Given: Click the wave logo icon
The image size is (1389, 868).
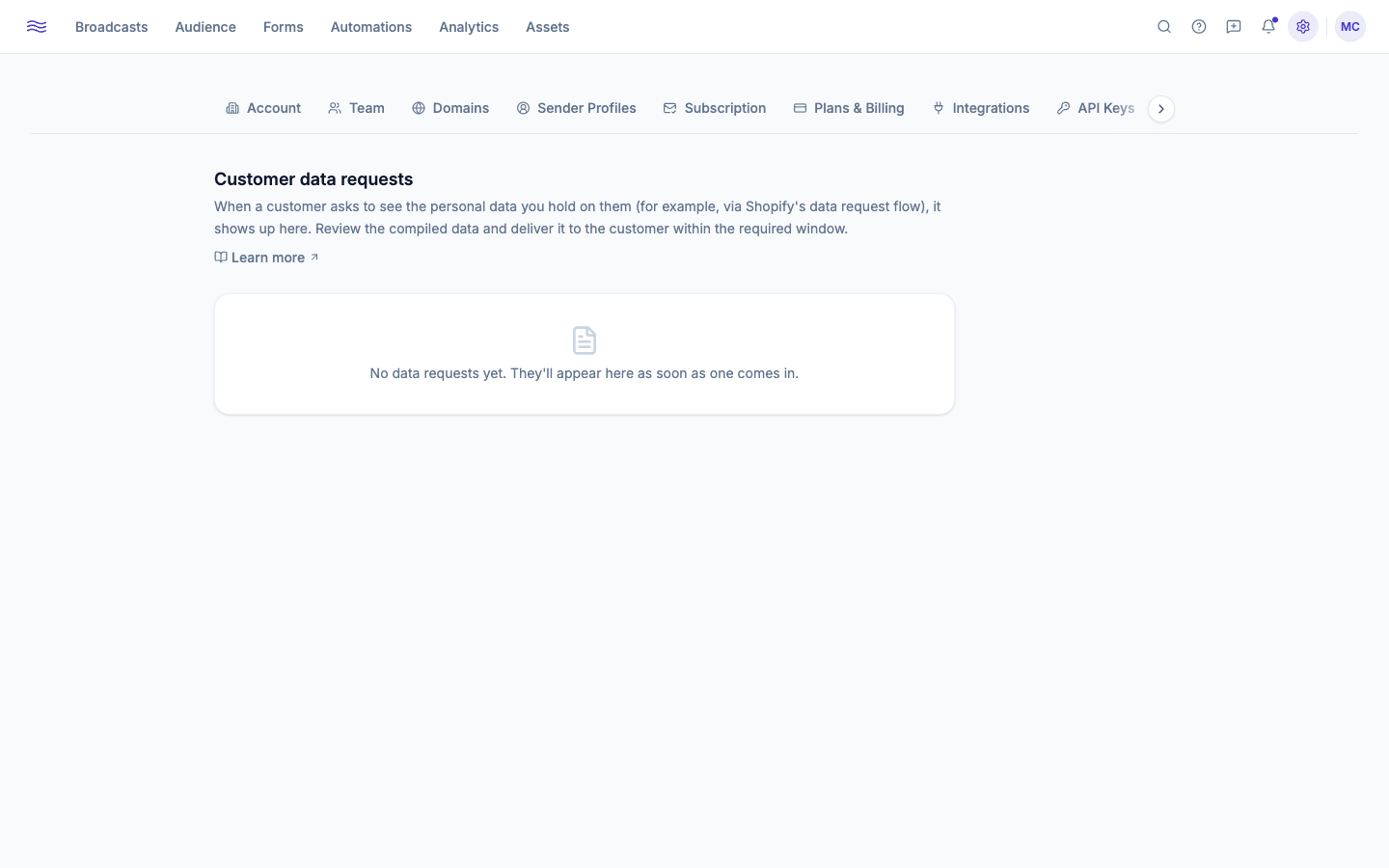Looking at the screenshot, I should pos(37,27).
